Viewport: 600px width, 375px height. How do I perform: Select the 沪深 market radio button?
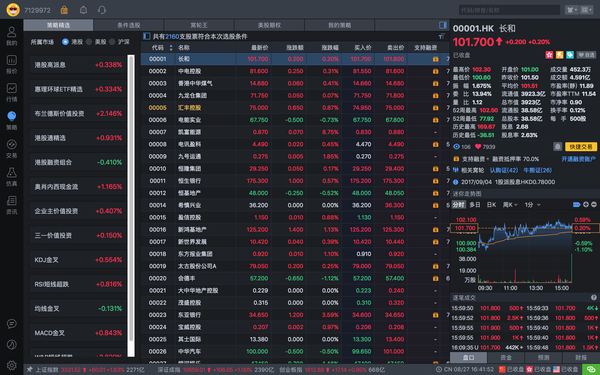tap(112, 42)
